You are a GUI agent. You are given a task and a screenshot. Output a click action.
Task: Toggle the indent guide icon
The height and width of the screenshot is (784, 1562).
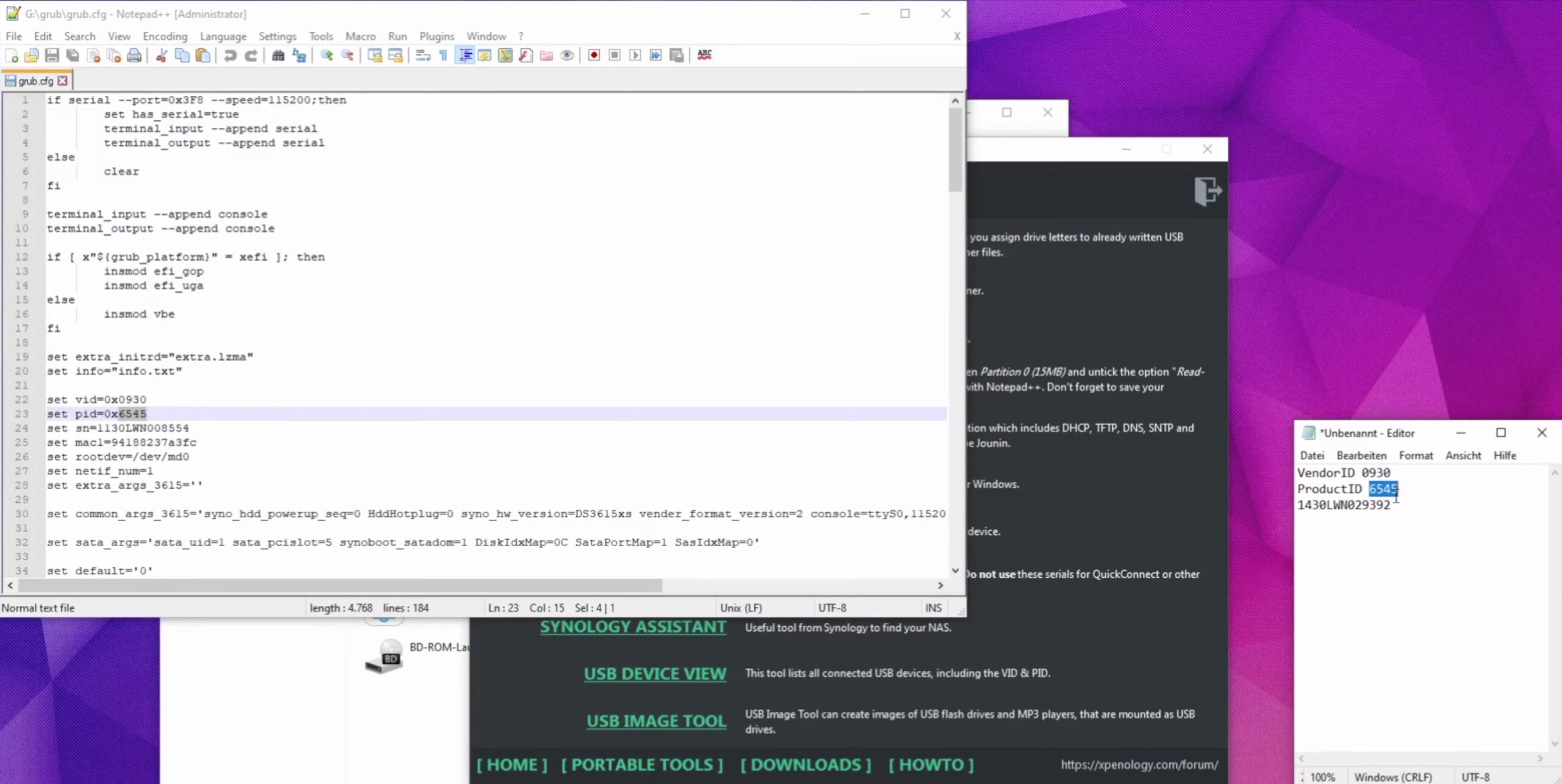[465, 56]
